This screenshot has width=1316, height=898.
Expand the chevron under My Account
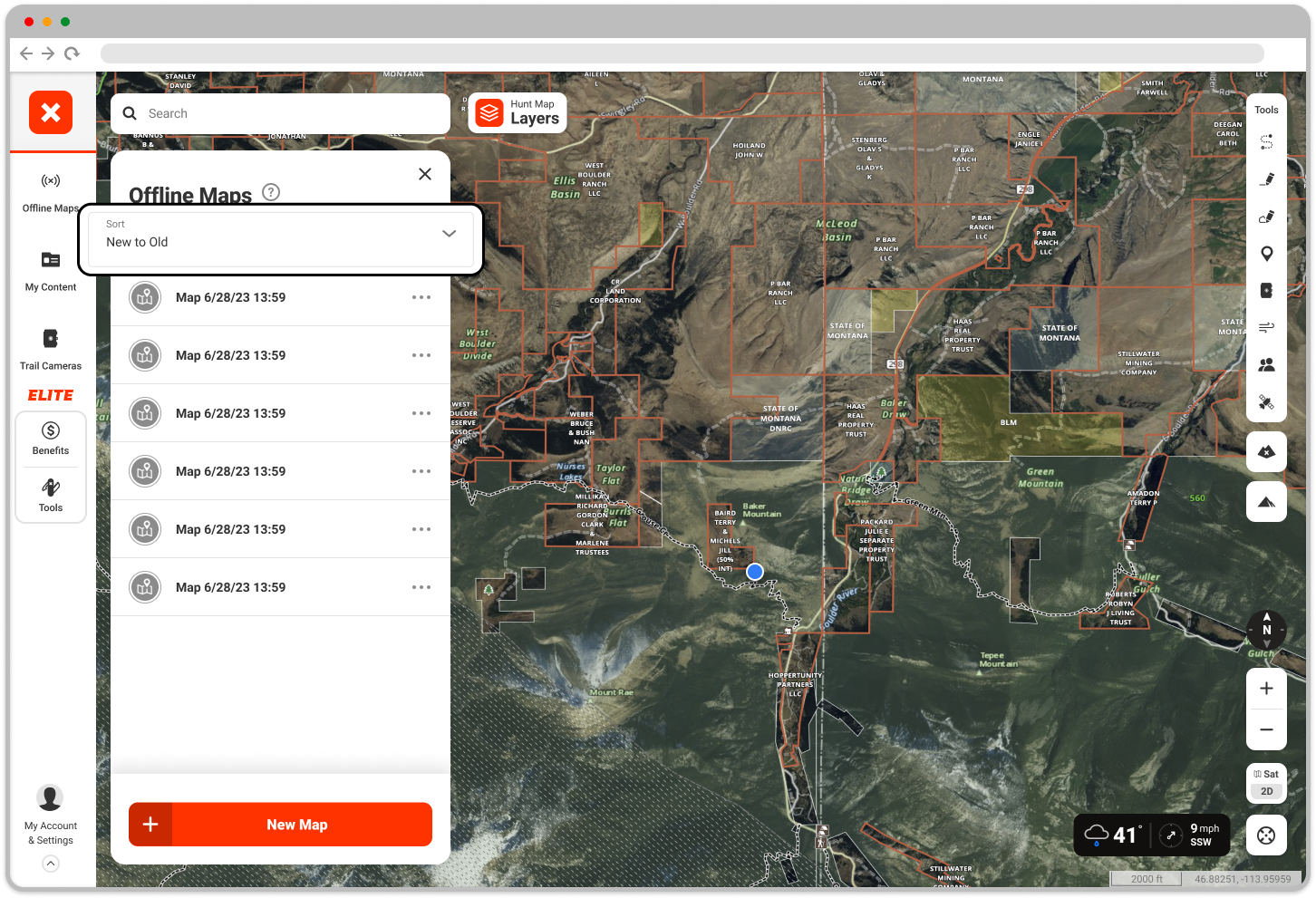pos(51,864)
